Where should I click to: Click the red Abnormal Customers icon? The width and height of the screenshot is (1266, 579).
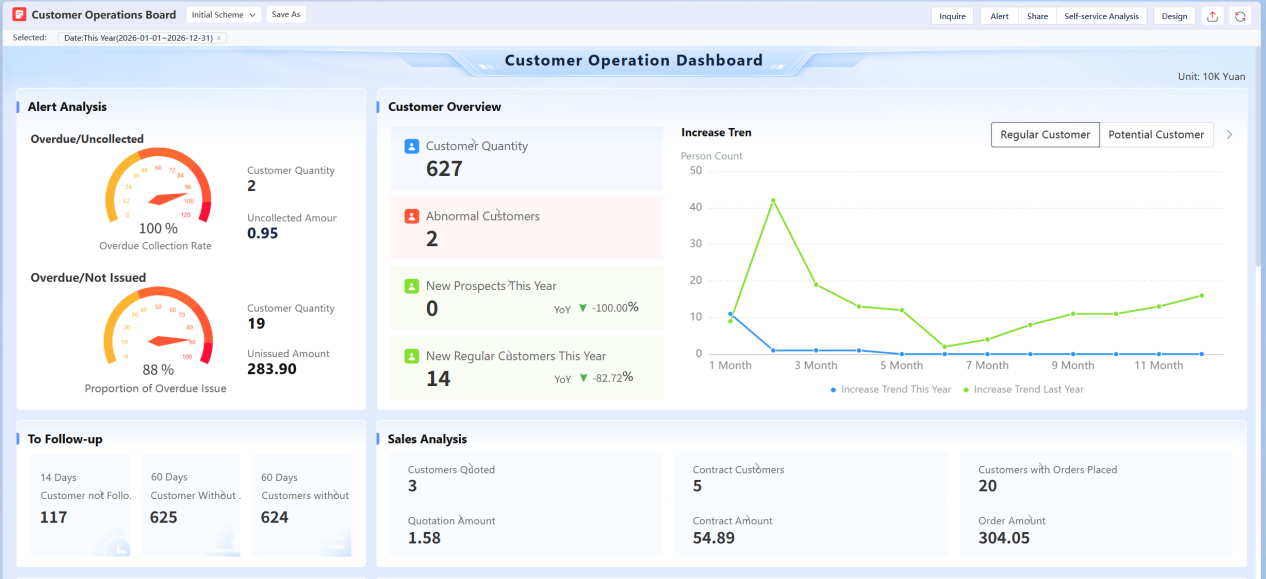click(x=411, y=216)
